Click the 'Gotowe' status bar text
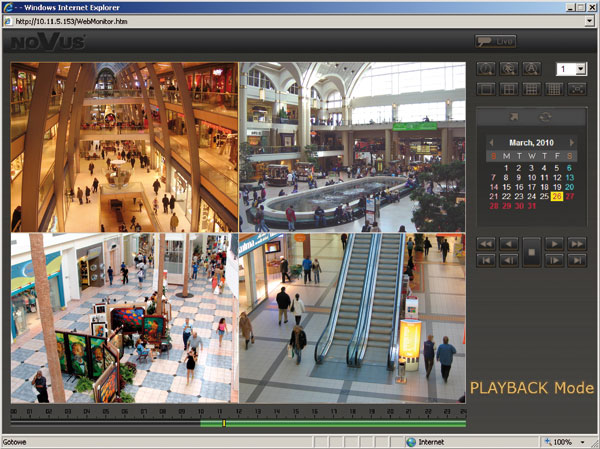 click(14, 442)
